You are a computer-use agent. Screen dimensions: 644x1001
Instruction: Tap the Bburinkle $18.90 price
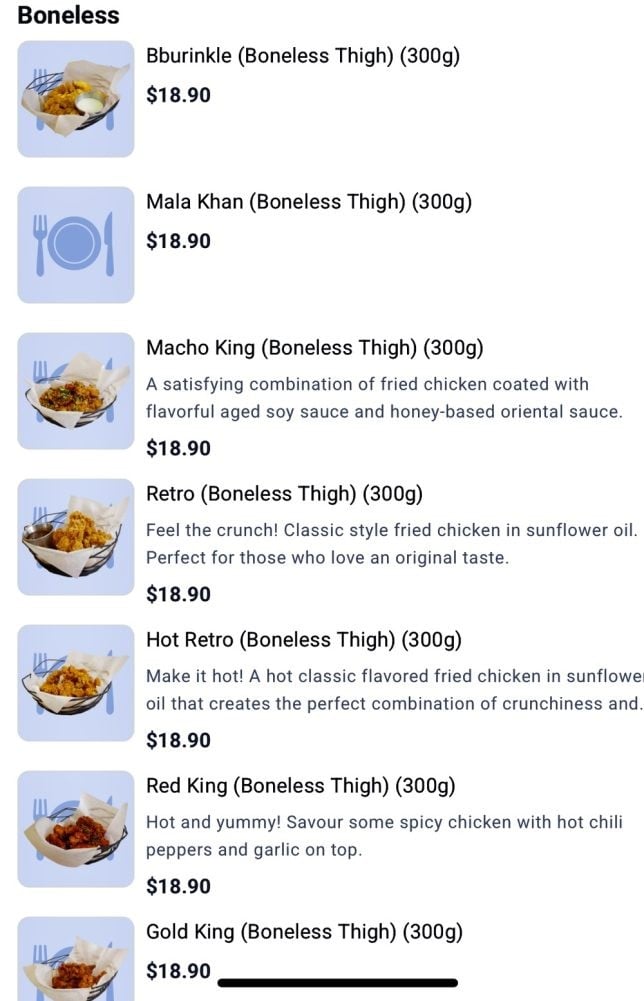tap(179, 95)
